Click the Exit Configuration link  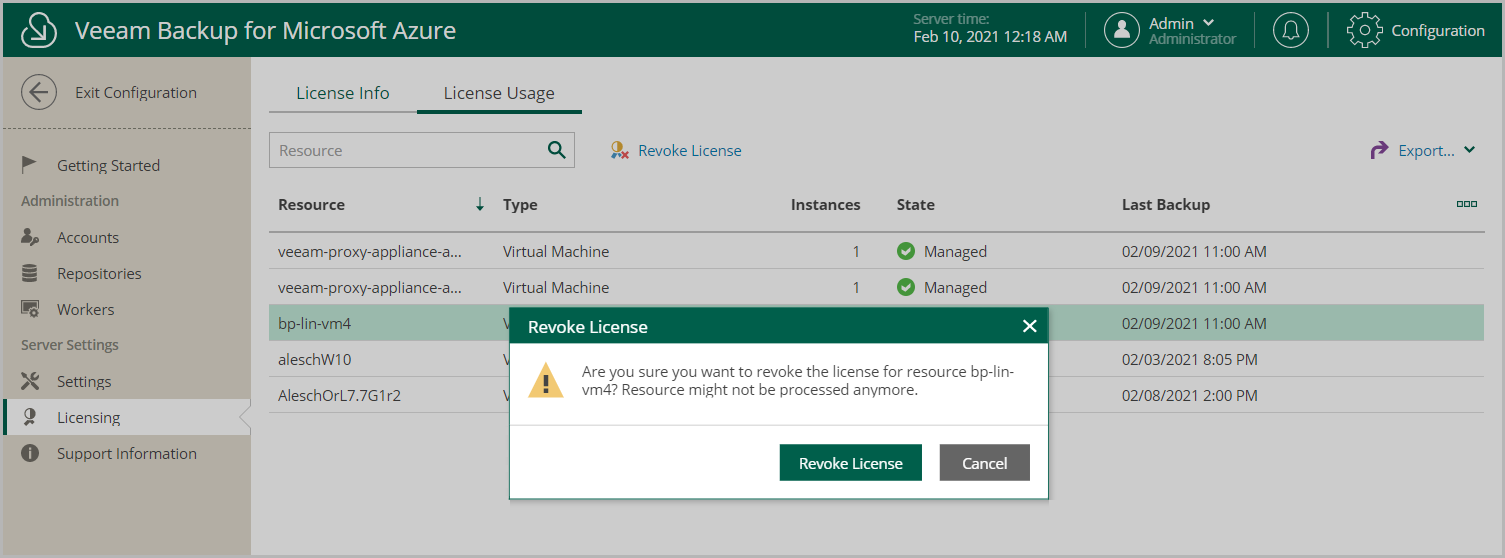click(x=136, y=93)
